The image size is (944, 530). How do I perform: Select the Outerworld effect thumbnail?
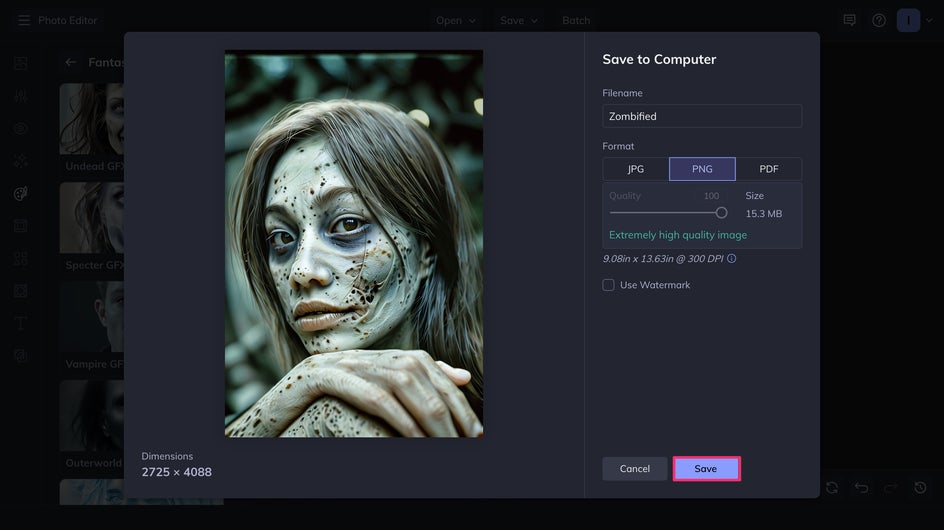click(92, 416)
